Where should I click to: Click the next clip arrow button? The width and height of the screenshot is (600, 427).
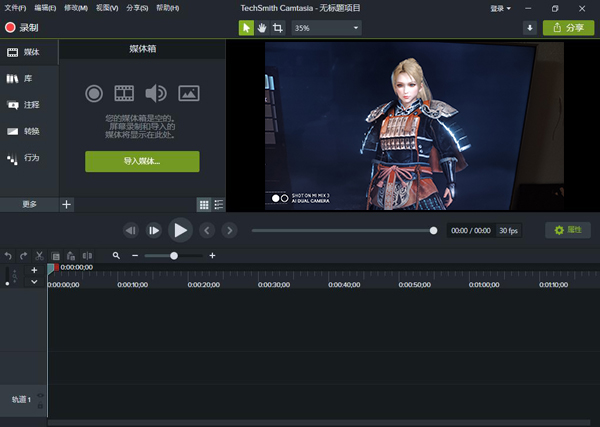point(230,230)
